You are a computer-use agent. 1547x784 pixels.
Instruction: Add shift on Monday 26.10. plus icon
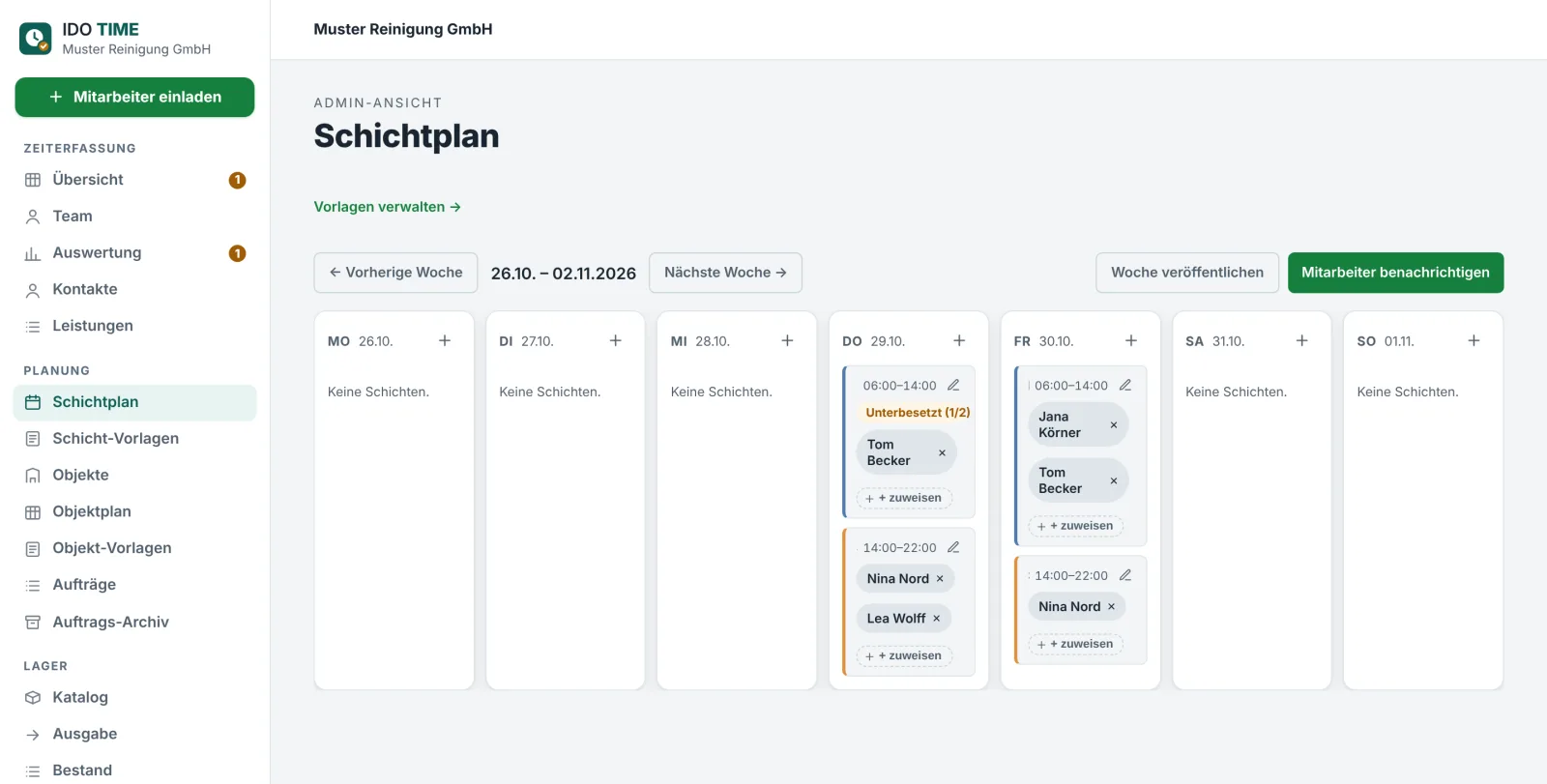[445, 340]
